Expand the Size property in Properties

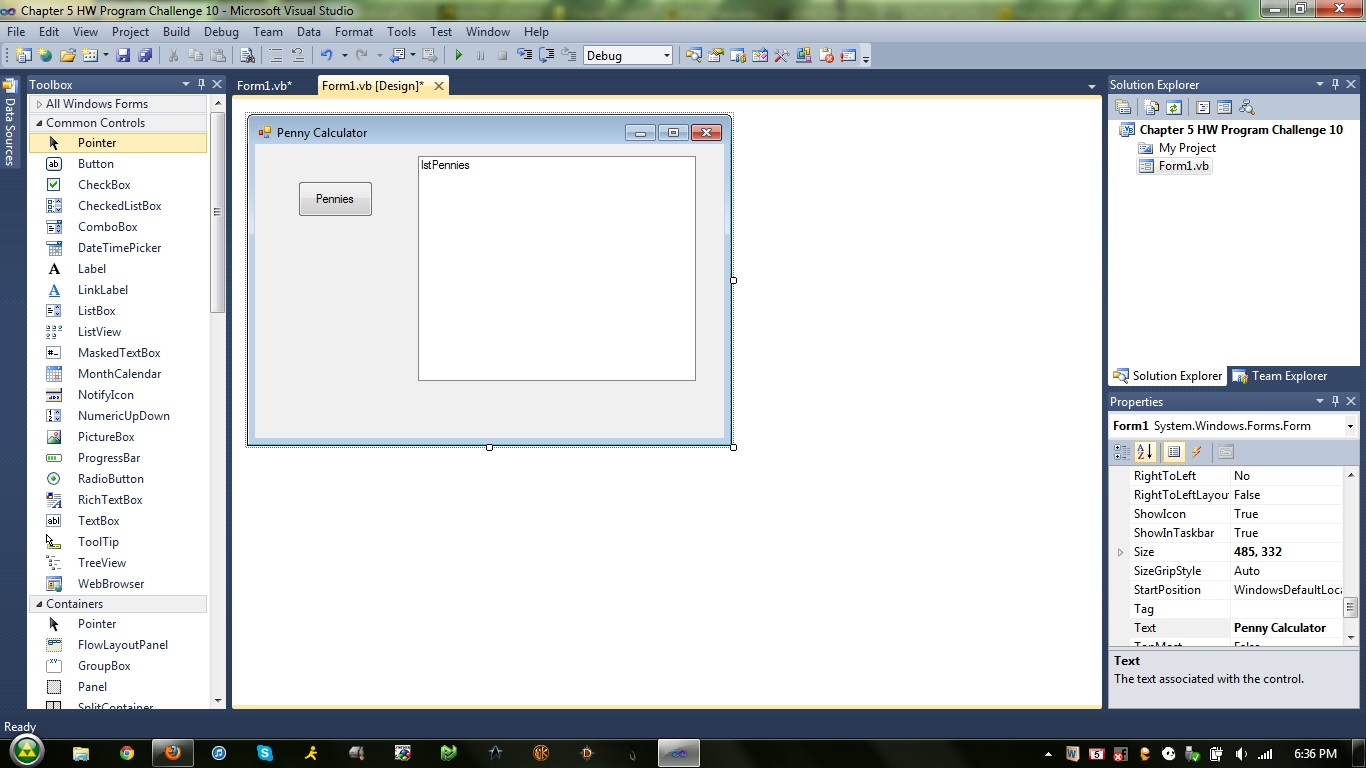pyautogui.click(x=1120, y=551)
